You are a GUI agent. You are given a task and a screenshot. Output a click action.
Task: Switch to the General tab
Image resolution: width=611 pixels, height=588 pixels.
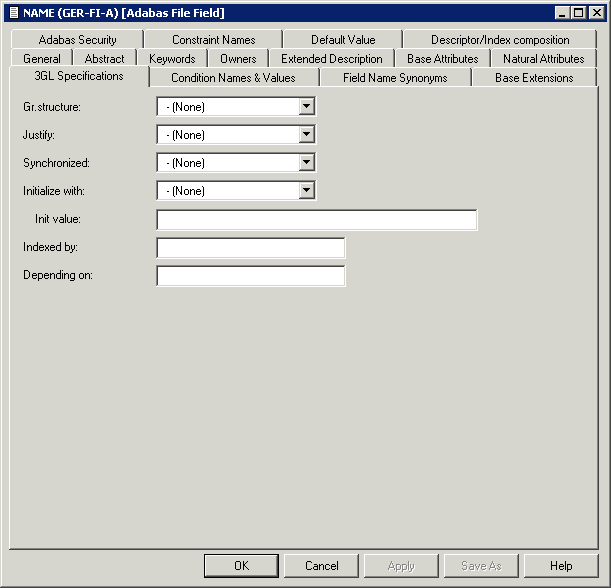(42, 59)
